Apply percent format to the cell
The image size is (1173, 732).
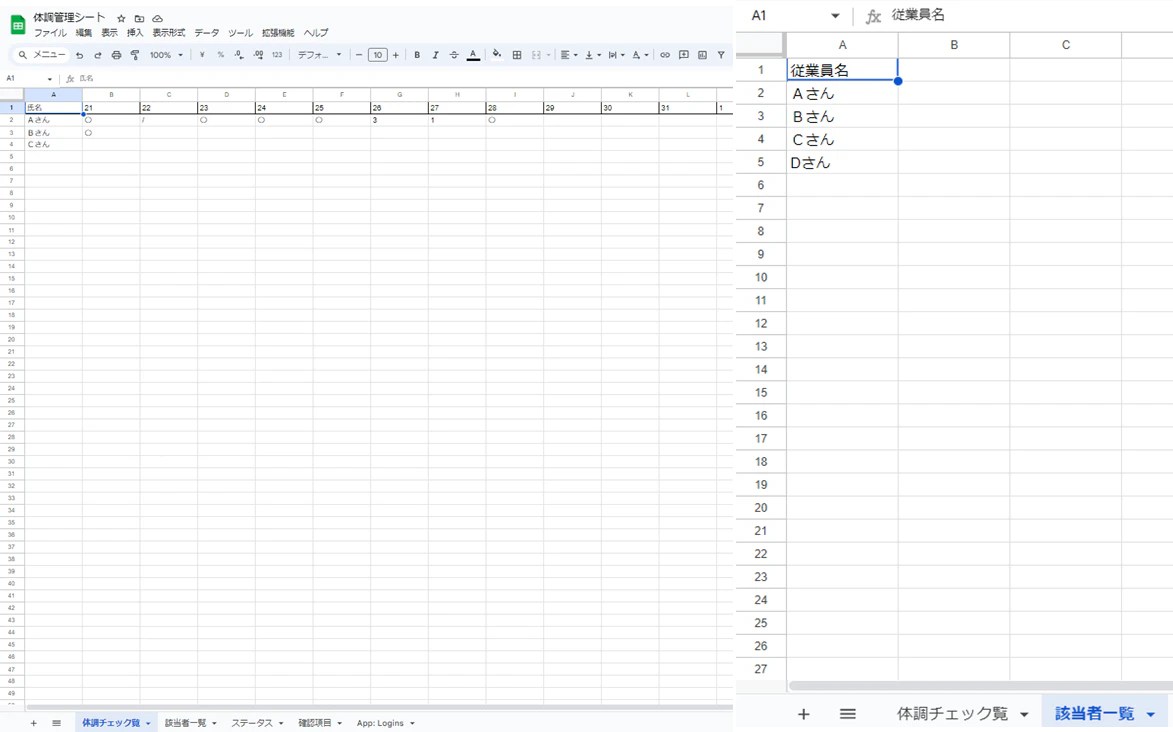coord(221,55)
